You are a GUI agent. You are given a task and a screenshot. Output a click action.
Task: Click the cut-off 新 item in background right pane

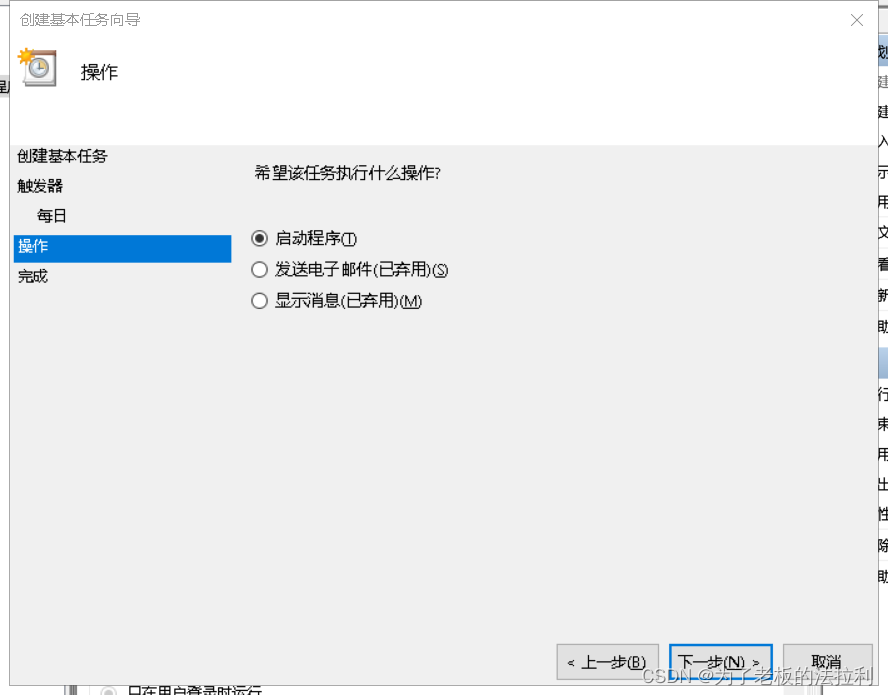pyautogui.click(x=883, y=295)
